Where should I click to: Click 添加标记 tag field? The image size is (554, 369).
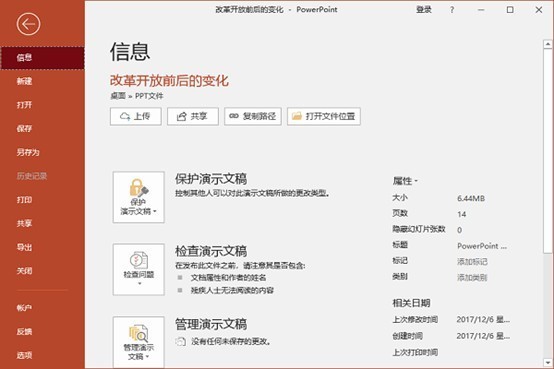tap(472, 262)
